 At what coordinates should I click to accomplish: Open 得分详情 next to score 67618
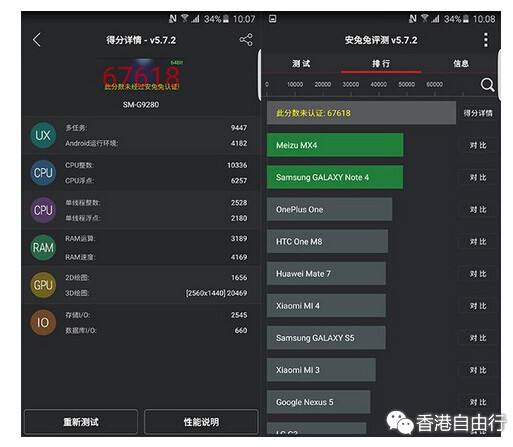click(x=478, y=113)
